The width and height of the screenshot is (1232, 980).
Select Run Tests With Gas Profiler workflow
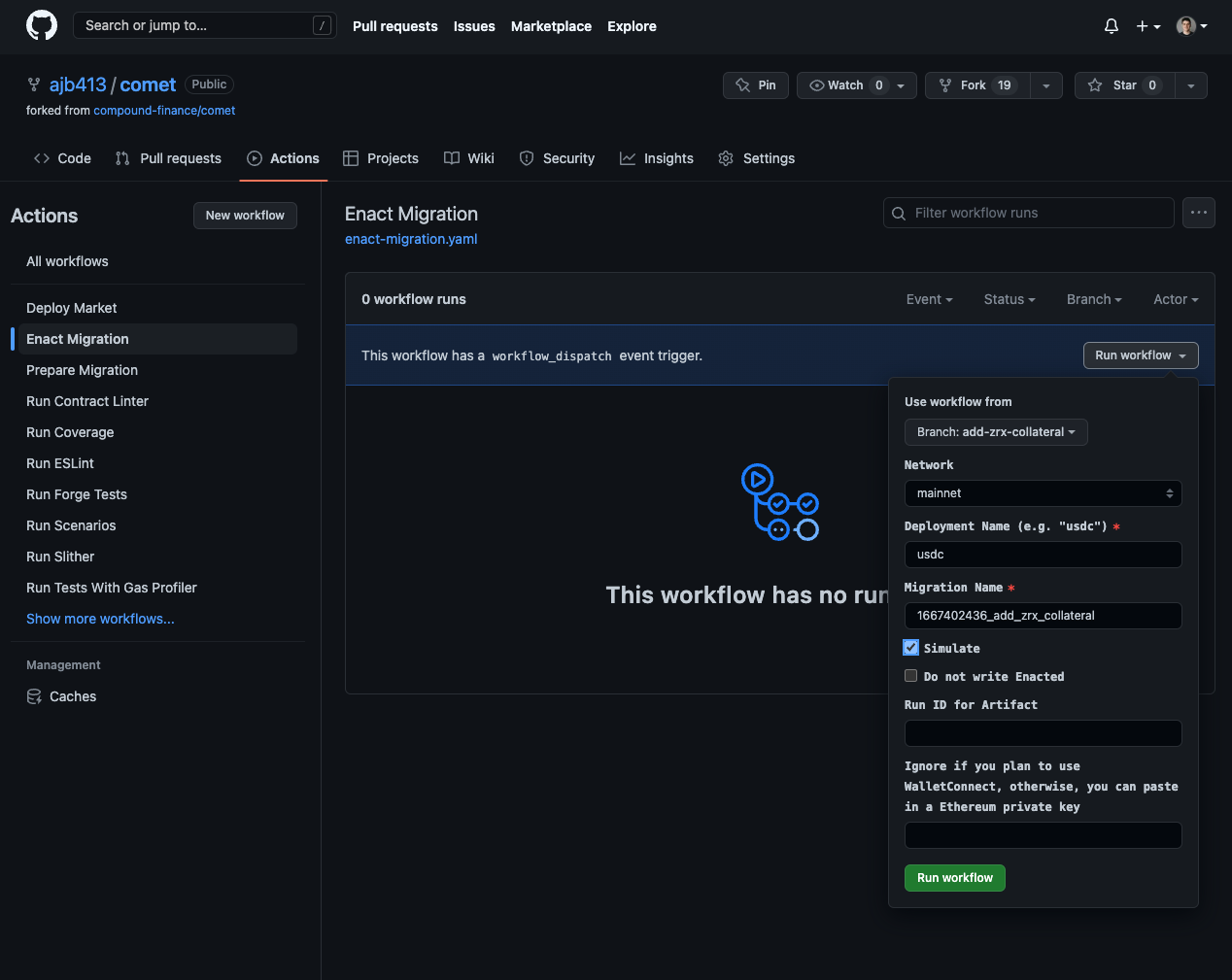click(157, 588)
